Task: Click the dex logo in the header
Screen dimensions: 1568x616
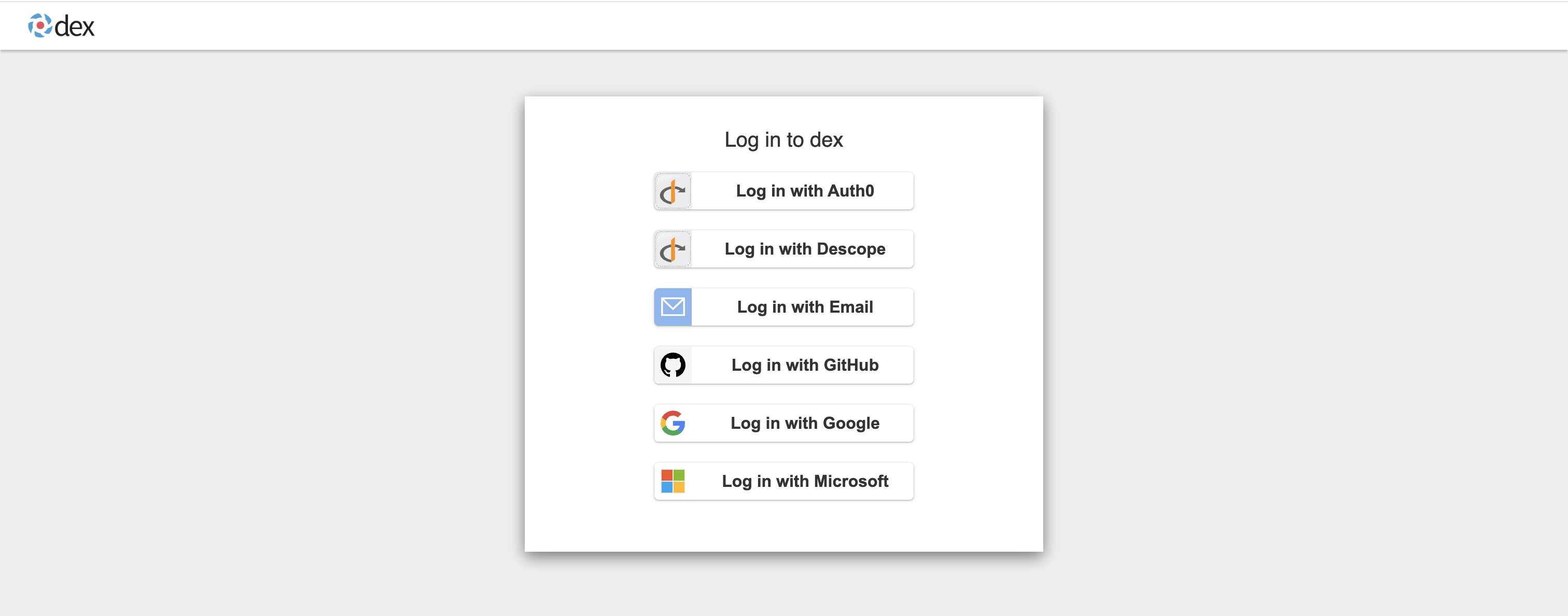Action: pos(39,25)
